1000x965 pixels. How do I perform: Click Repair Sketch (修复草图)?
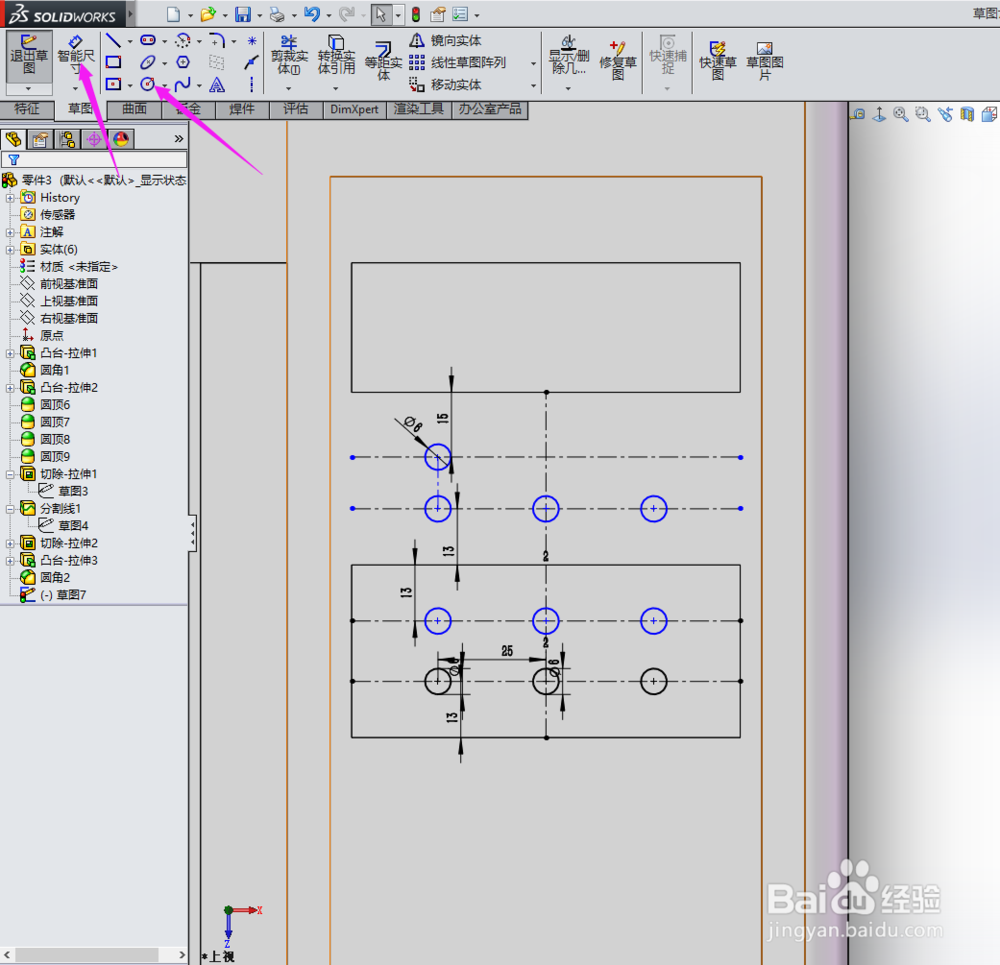coord(617,60)
